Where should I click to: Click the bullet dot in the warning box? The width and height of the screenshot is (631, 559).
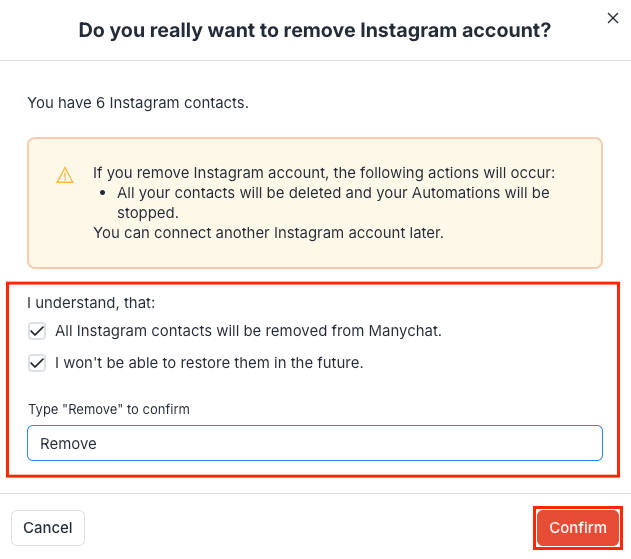pyautogui.click(x=106, y=192)
